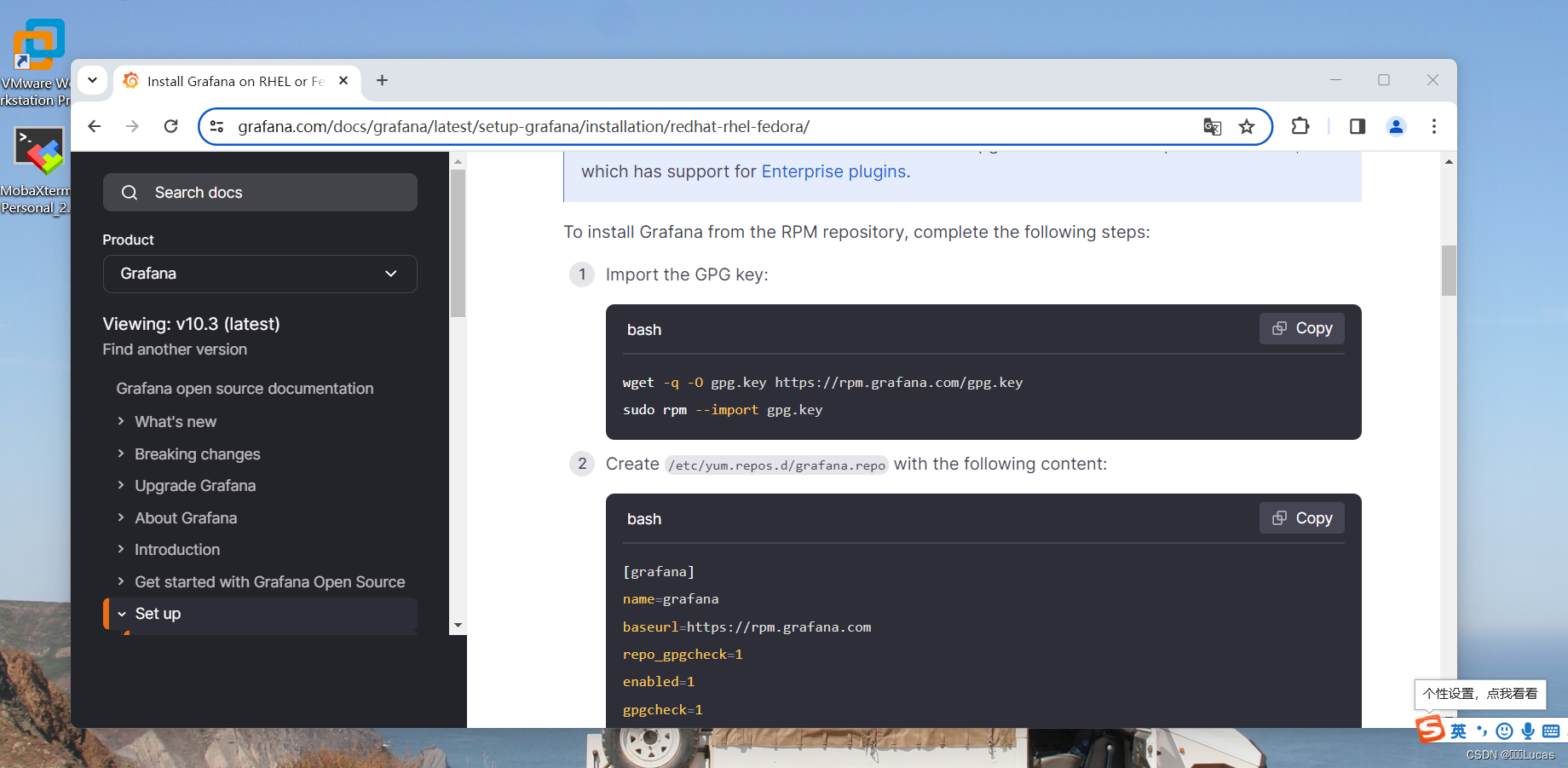Click the Sogou input method S logo

[x=1430, y=730]
